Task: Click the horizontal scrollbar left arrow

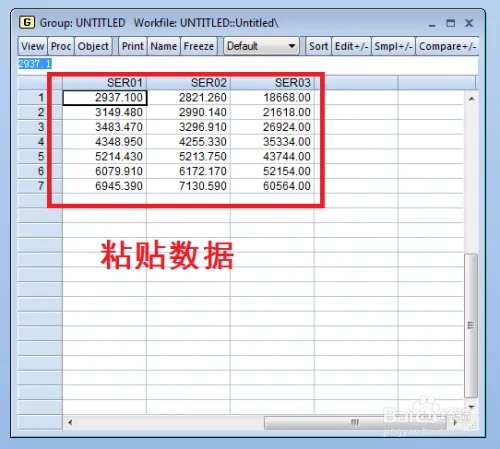Action: tap(70, 422)
